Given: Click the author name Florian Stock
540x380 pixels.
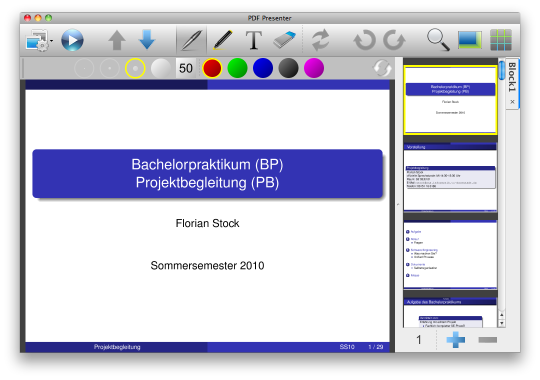Looking at the screenshot, I should tap(207, 223).
